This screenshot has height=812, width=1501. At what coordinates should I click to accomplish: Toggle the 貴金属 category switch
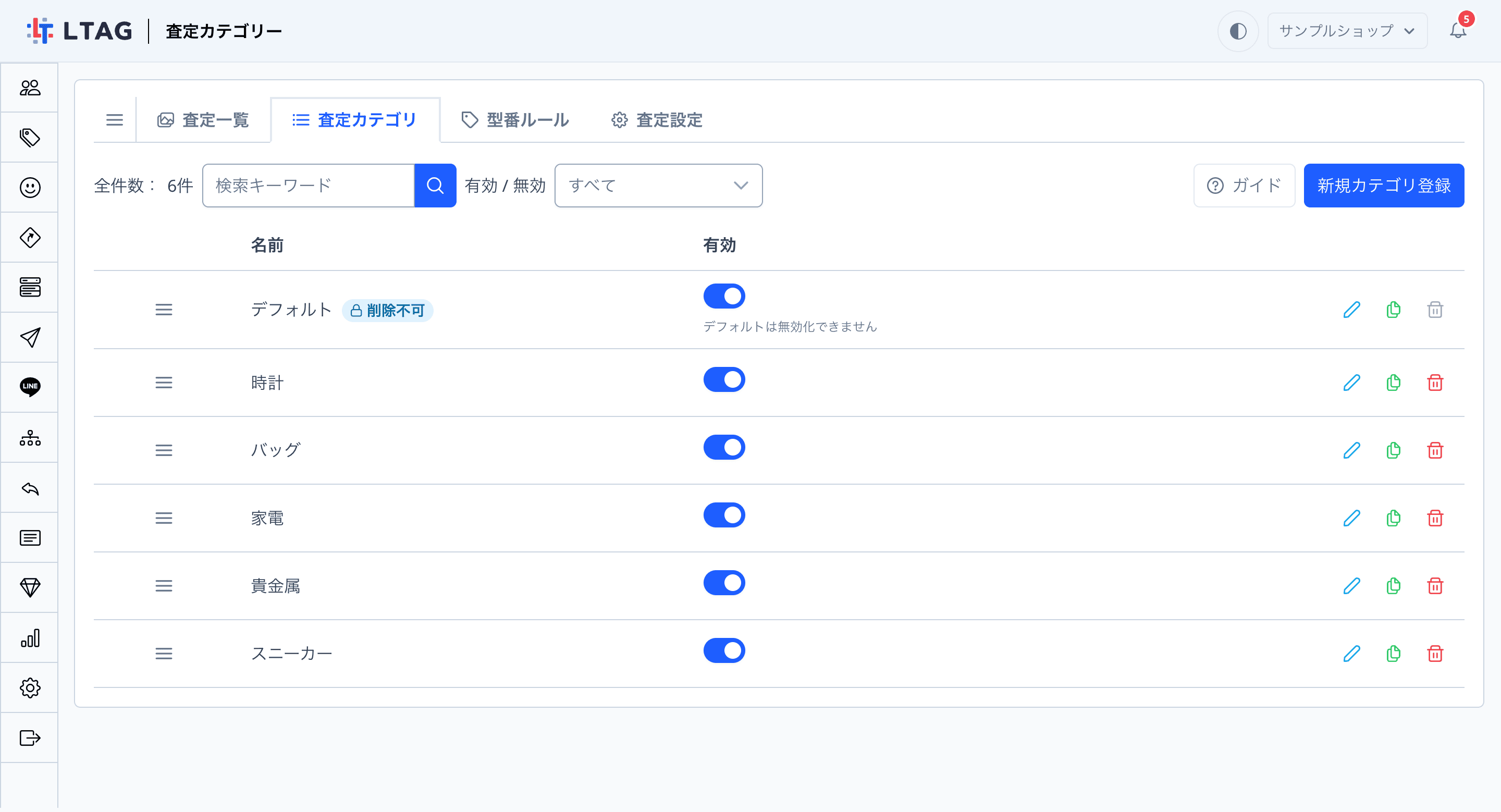pos(724,583)
